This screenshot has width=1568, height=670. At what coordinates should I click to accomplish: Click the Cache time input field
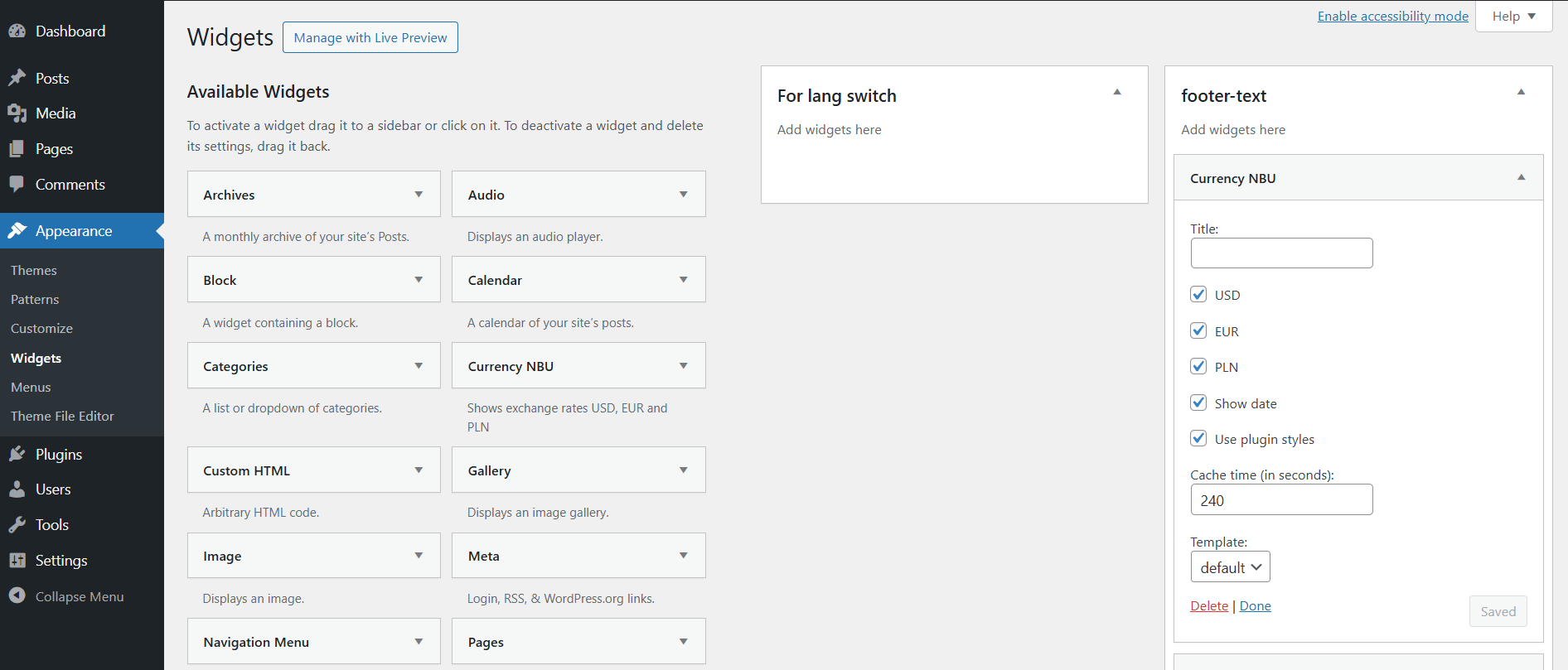click(1281, 500)
